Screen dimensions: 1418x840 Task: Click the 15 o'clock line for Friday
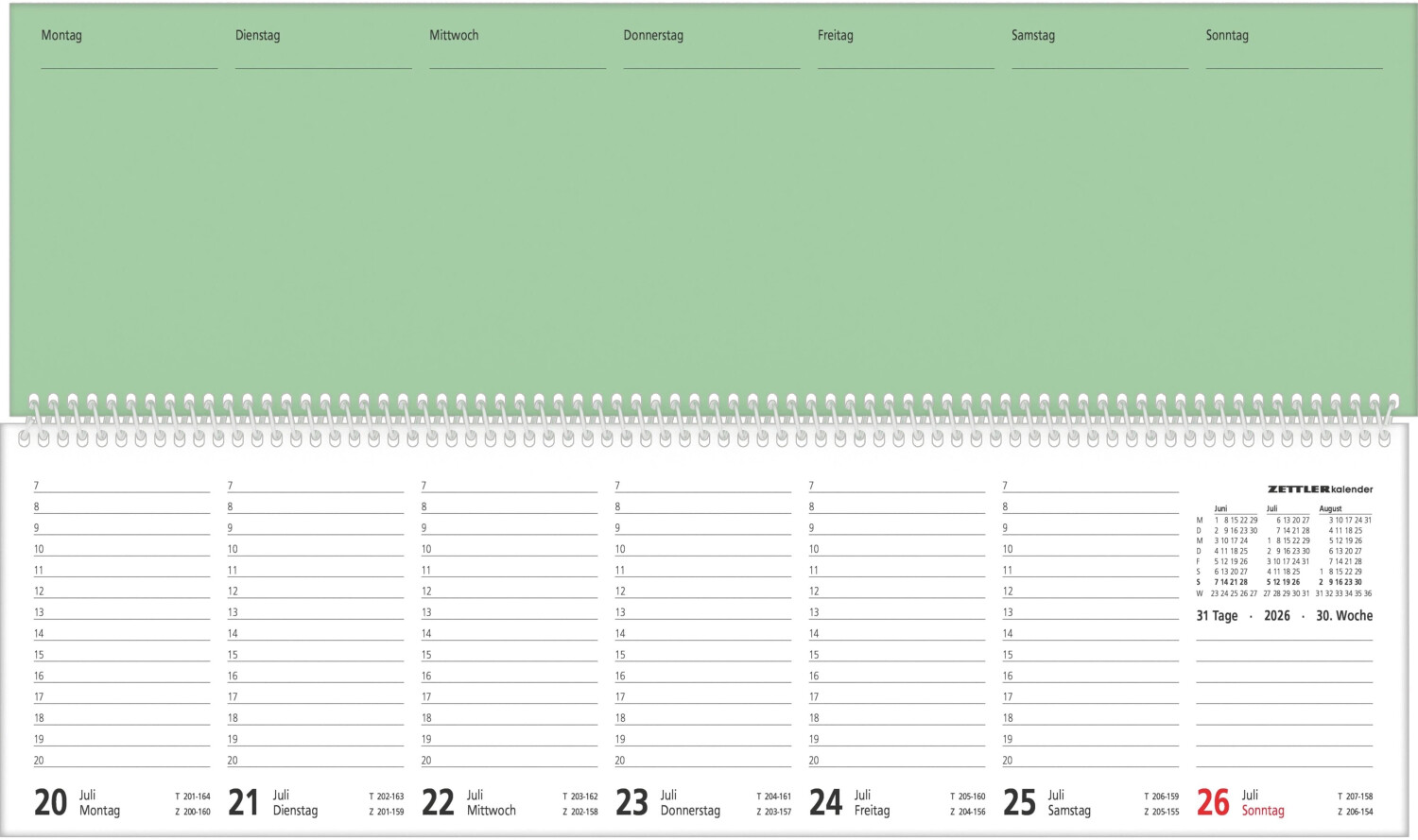[898, 656]
